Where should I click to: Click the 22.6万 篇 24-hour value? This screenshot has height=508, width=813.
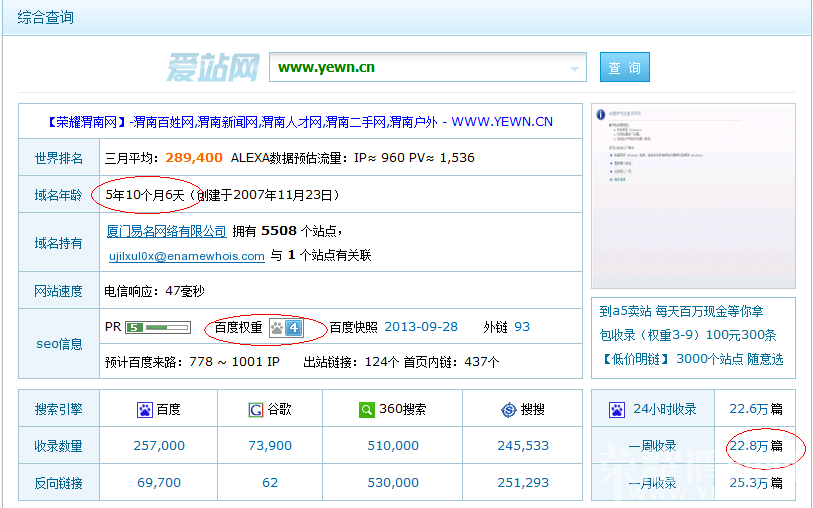coord(756,409)
